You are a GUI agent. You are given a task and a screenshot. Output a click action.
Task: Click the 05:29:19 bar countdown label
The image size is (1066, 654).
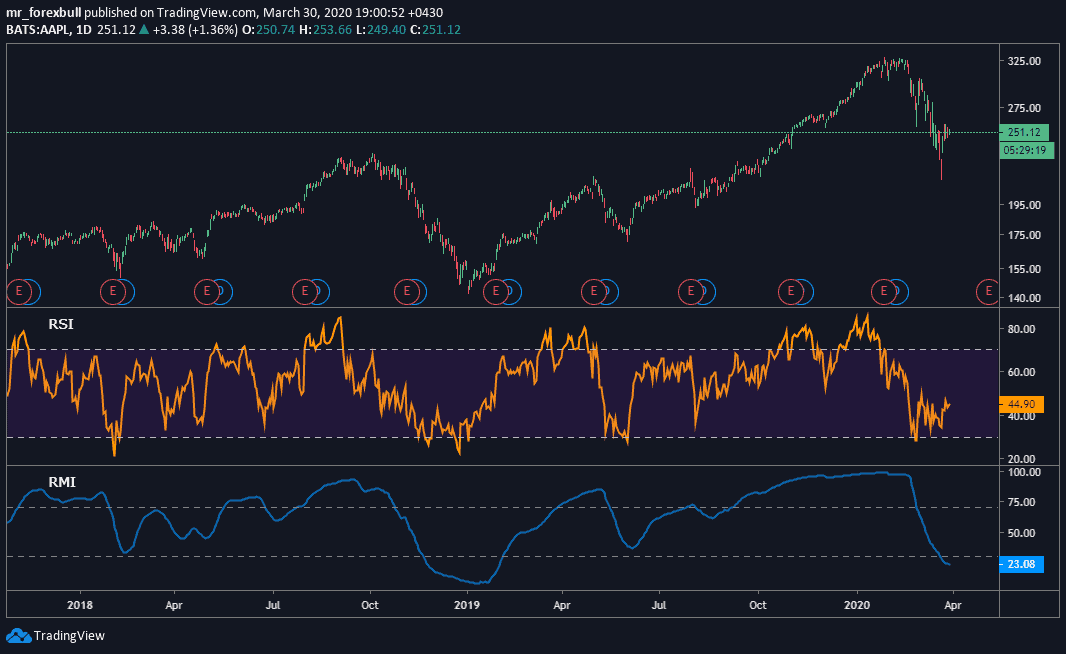tap(1023, 150)
